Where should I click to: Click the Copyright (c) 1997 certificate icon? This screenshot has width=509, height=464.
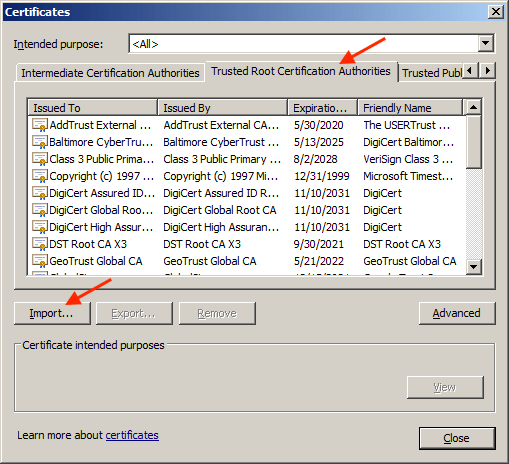click(x=39, y=176)
